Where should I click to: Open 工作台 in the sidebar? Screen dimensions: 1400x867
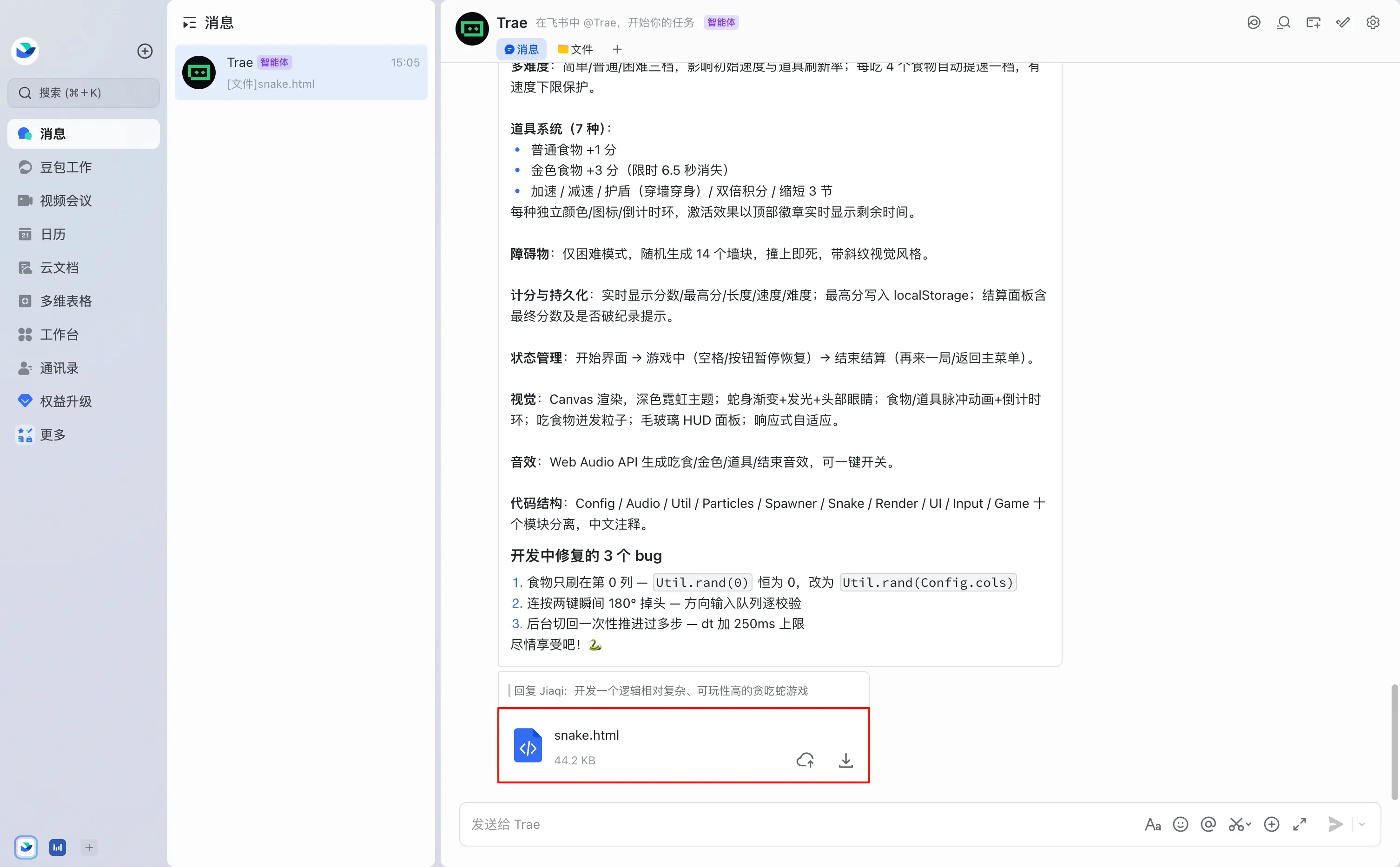[83, 334]
